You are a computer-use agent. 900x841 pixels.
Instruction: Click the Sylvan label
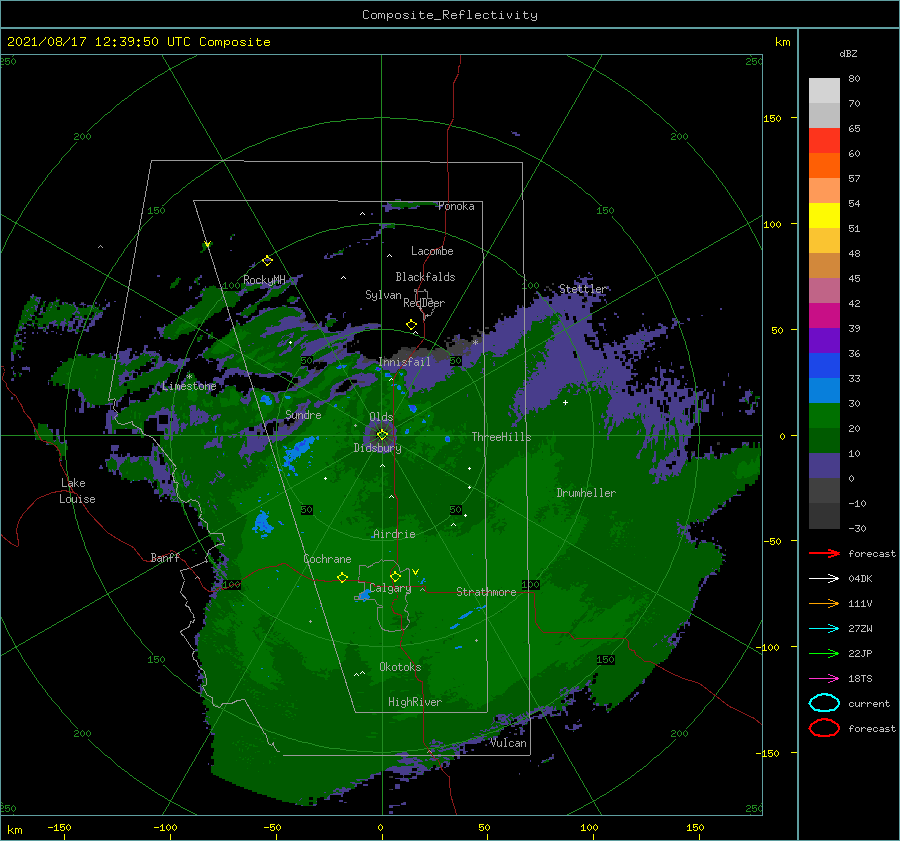coord(383,295)
